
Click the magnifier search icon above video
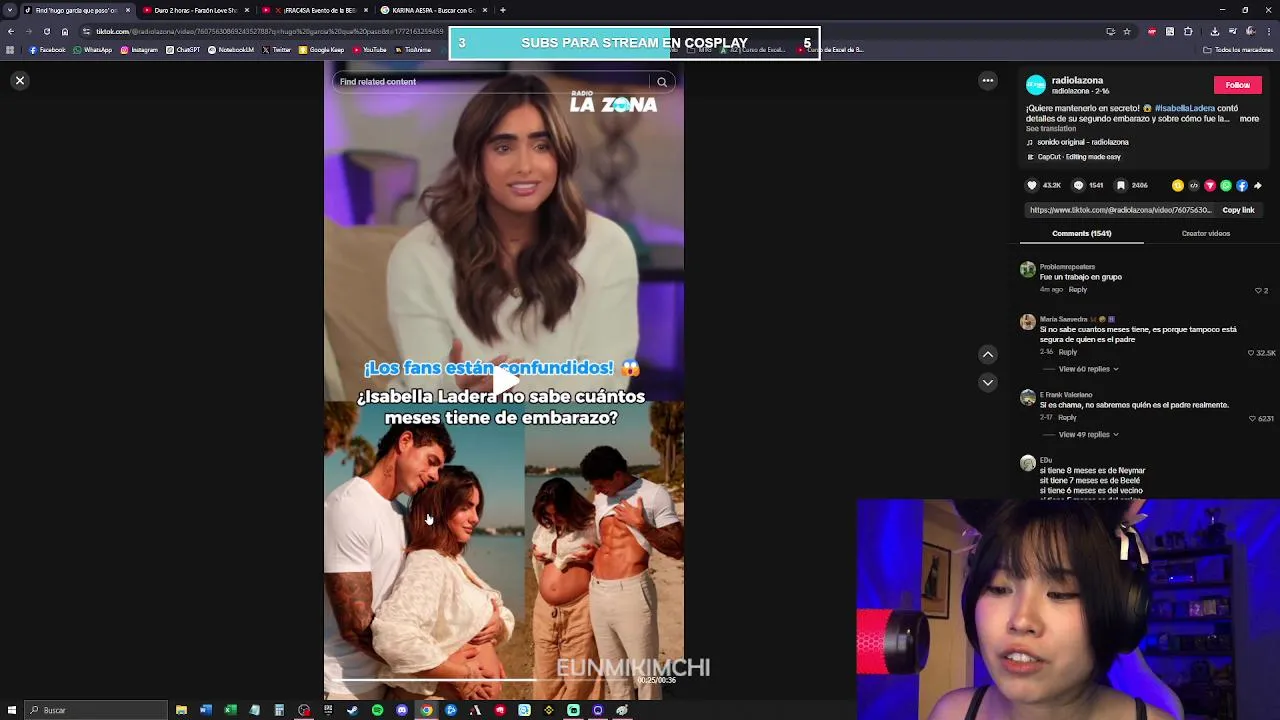(662, 82)
